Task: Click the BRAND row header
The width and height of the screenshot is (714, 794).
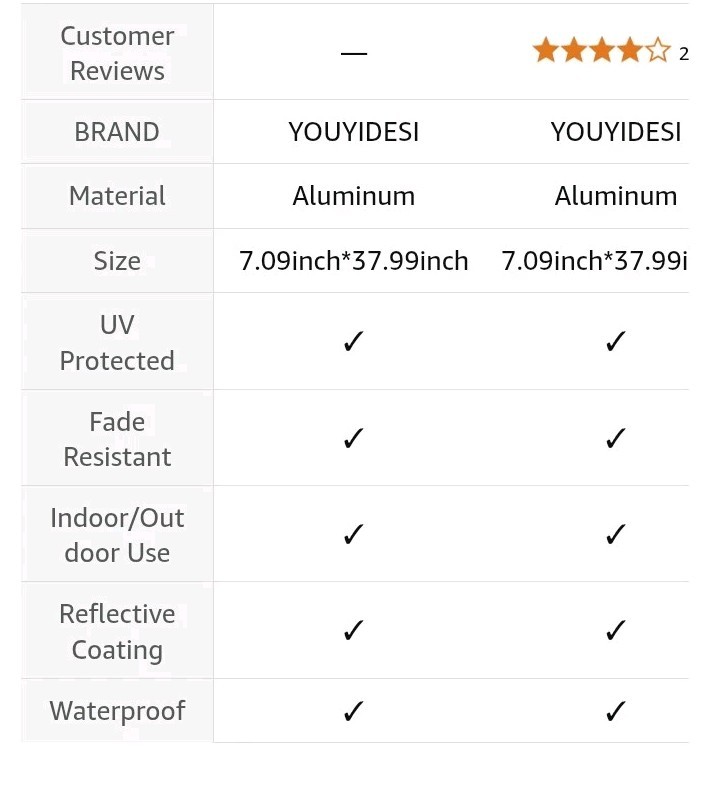Action: (x=117, y=132)
